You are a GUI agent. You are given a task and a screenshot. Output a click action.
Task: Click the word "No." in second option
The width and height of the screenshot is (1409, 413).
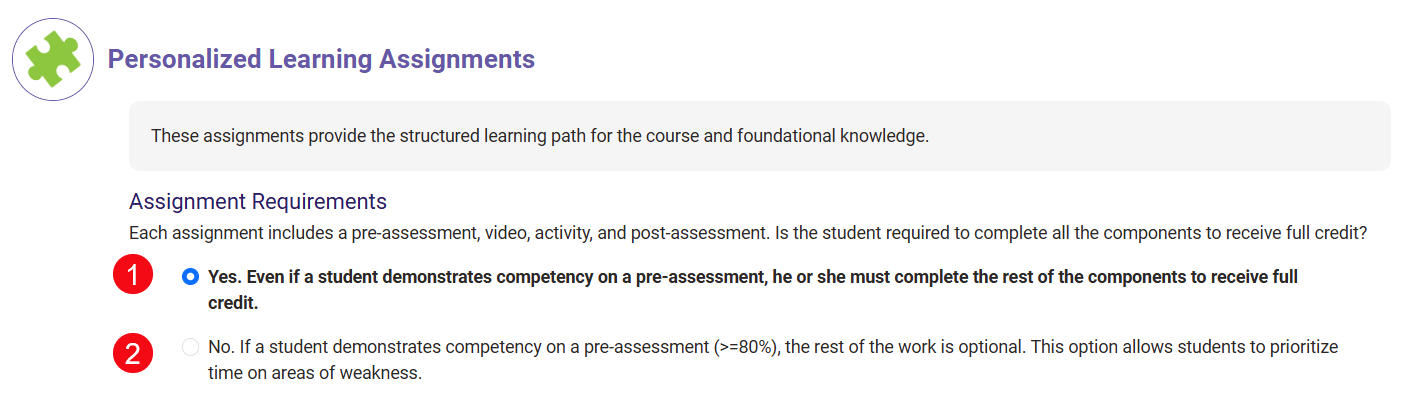[x=219, y=347]
